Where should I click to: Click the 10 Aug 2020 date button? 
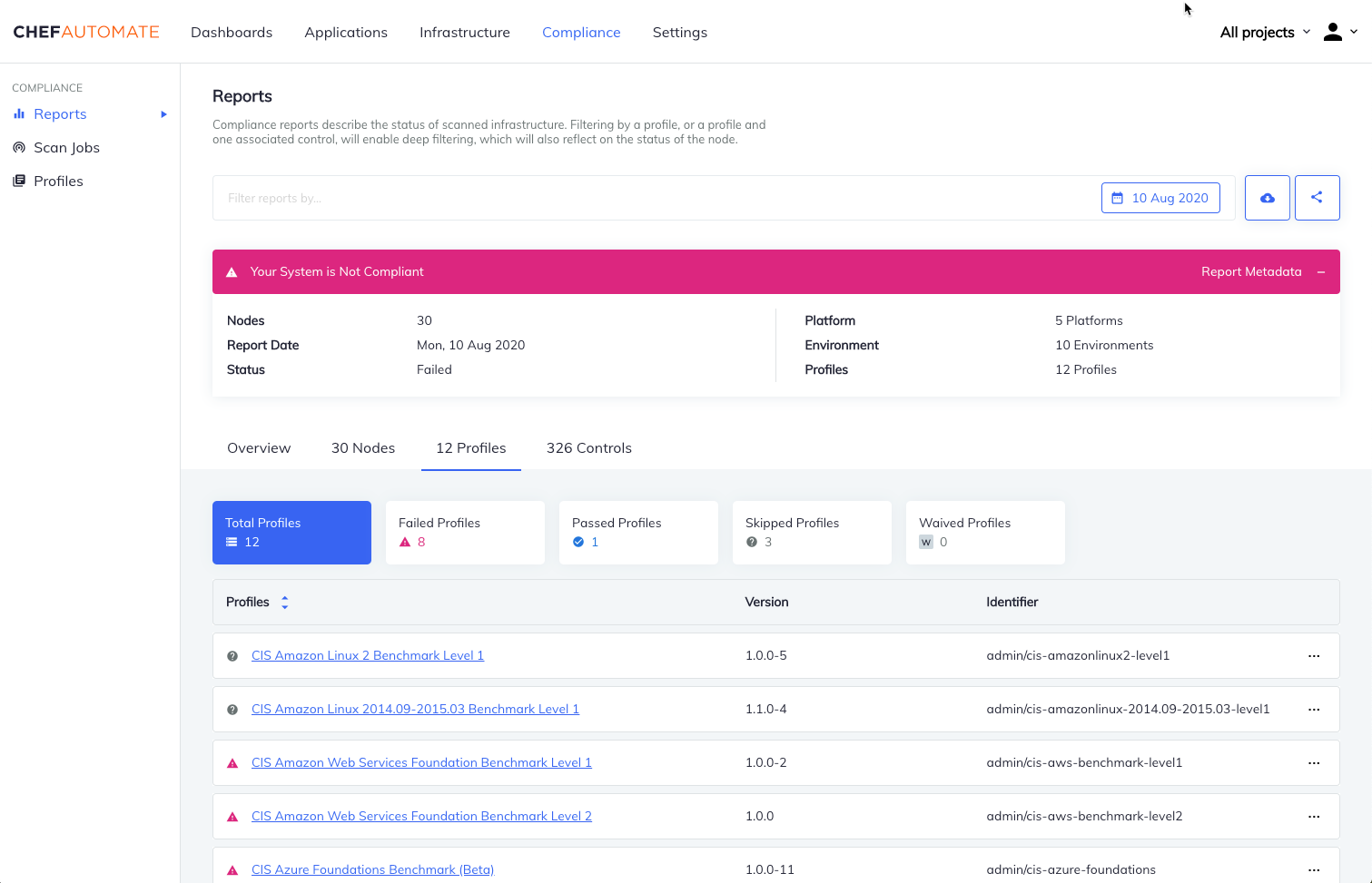point(1170,197)
